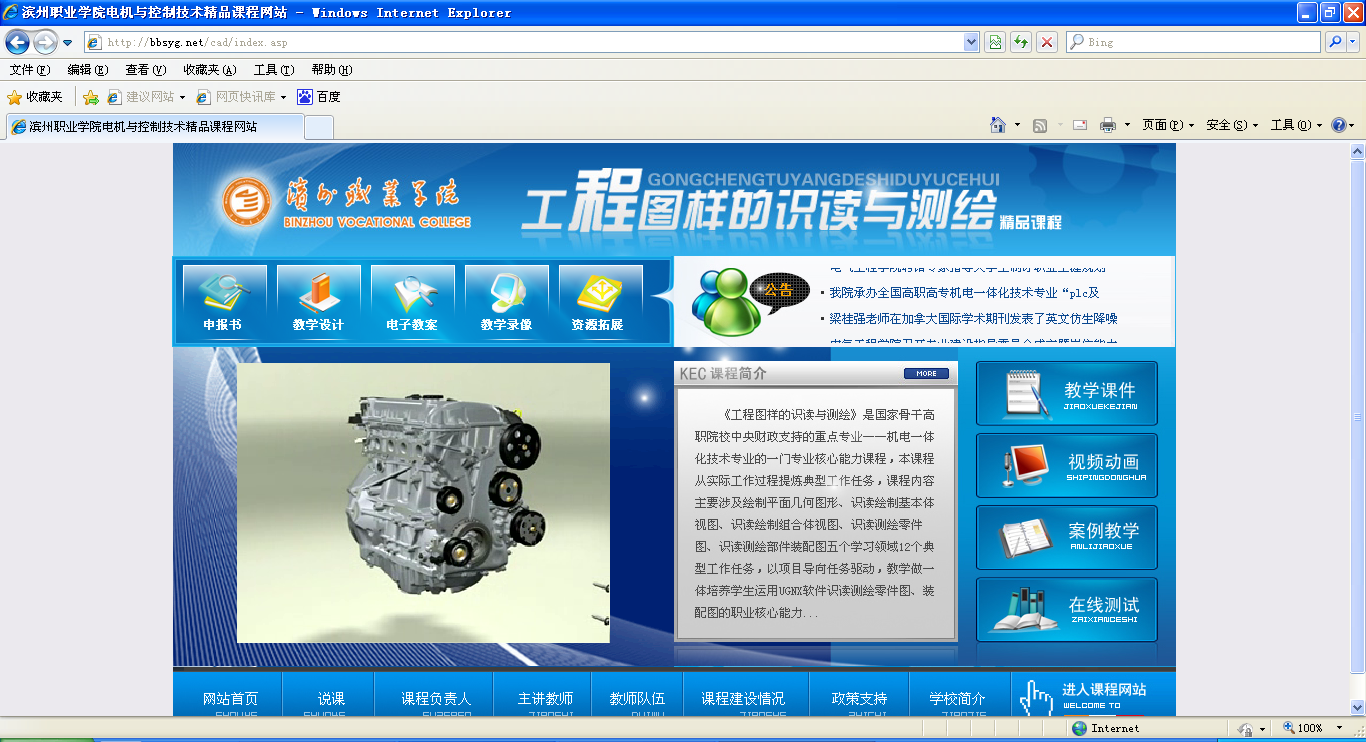The width and height of the screenshot is (1366, 742).
Task: Open the 收藏夹 menu in menu bar
Action: coord(209,70)
